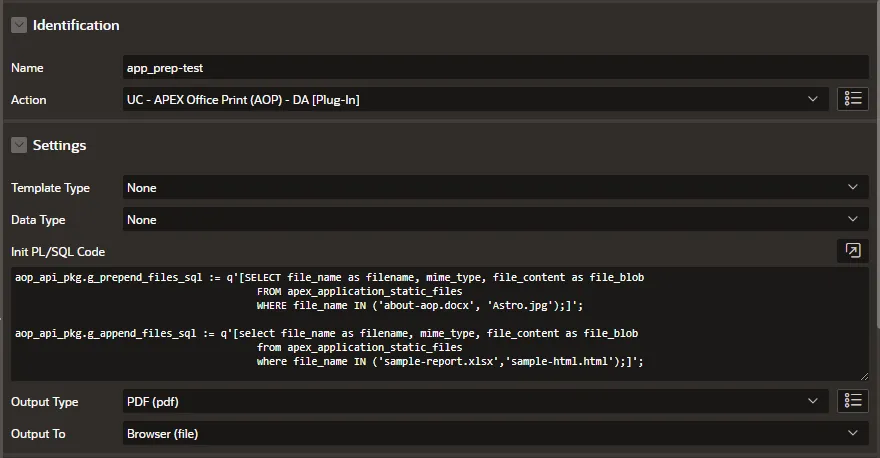Open list icon next to Action field
The width and height of the screenshot is (880, 458).
pyautogui.click(x=852, y=99)
